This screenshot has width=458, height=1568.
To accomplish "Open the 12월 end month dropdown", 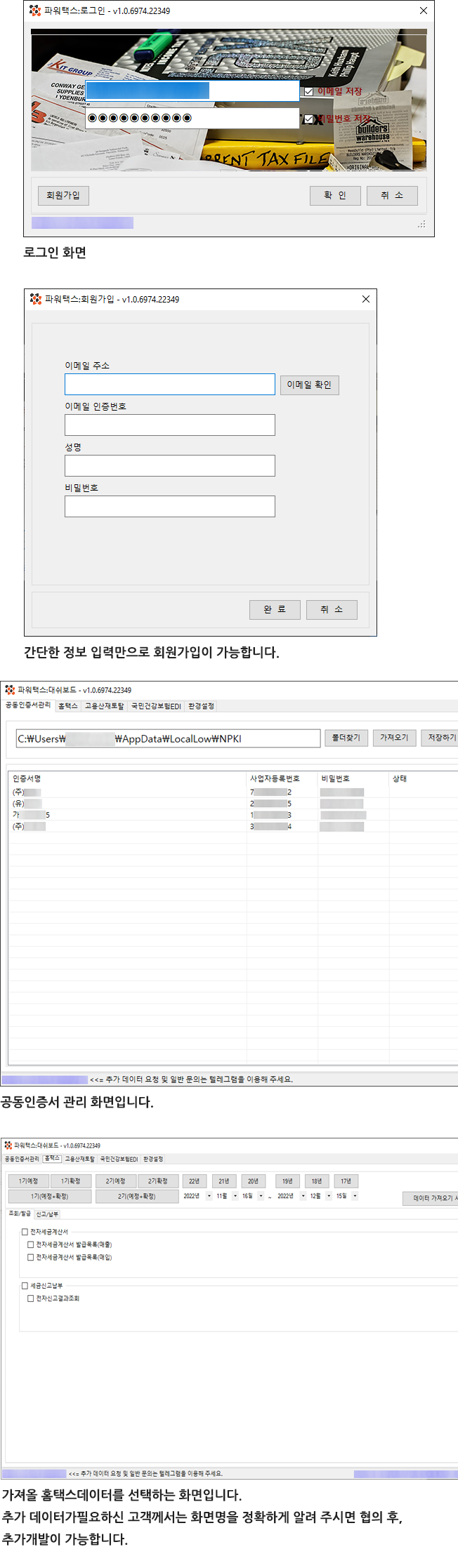I will coord(328,1196).
